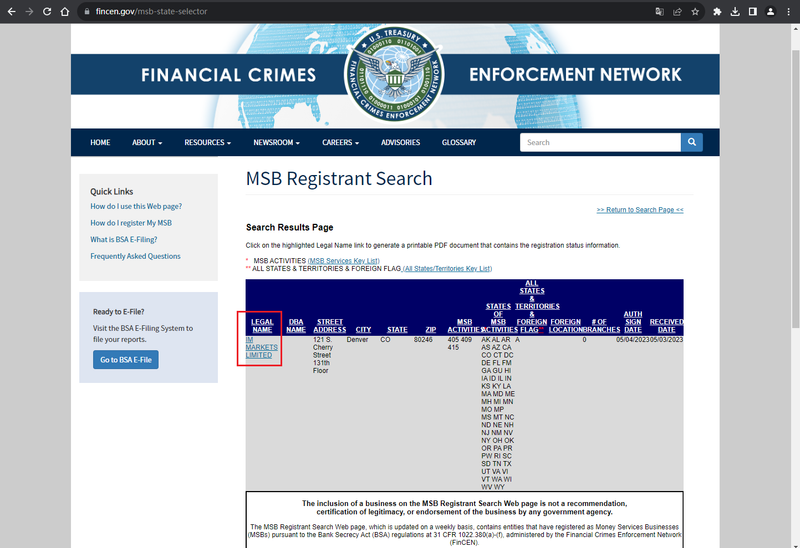Image resolution: width=800 pixels, height=548 pixels.
Task: Open the GLOSSARY menu item
Action: [459, 142]
